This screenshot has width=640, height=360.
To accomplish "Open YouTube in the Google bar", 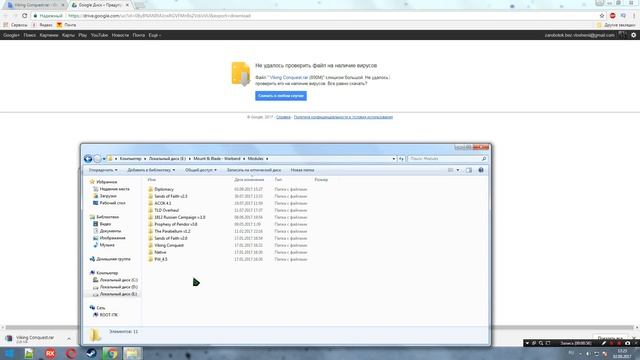I will 99,35.
